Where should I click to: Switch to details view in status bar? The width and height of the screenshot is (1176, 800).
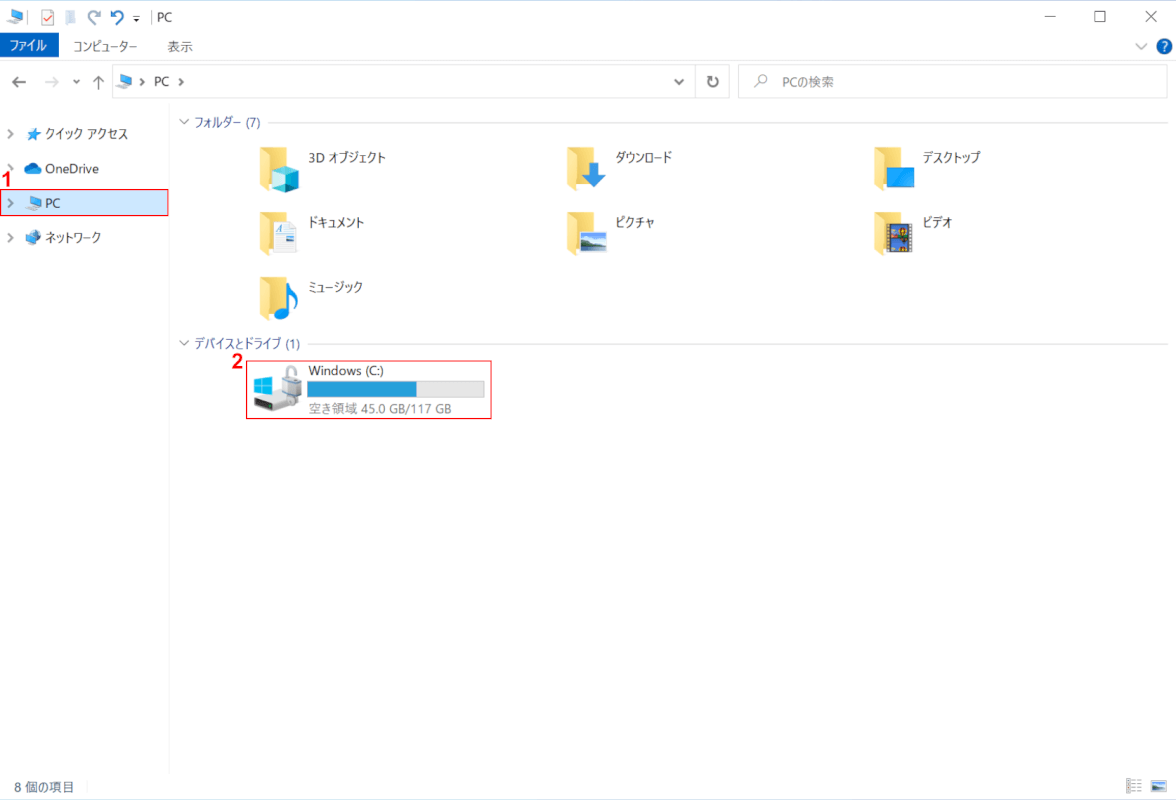[x=1134, y=787]
